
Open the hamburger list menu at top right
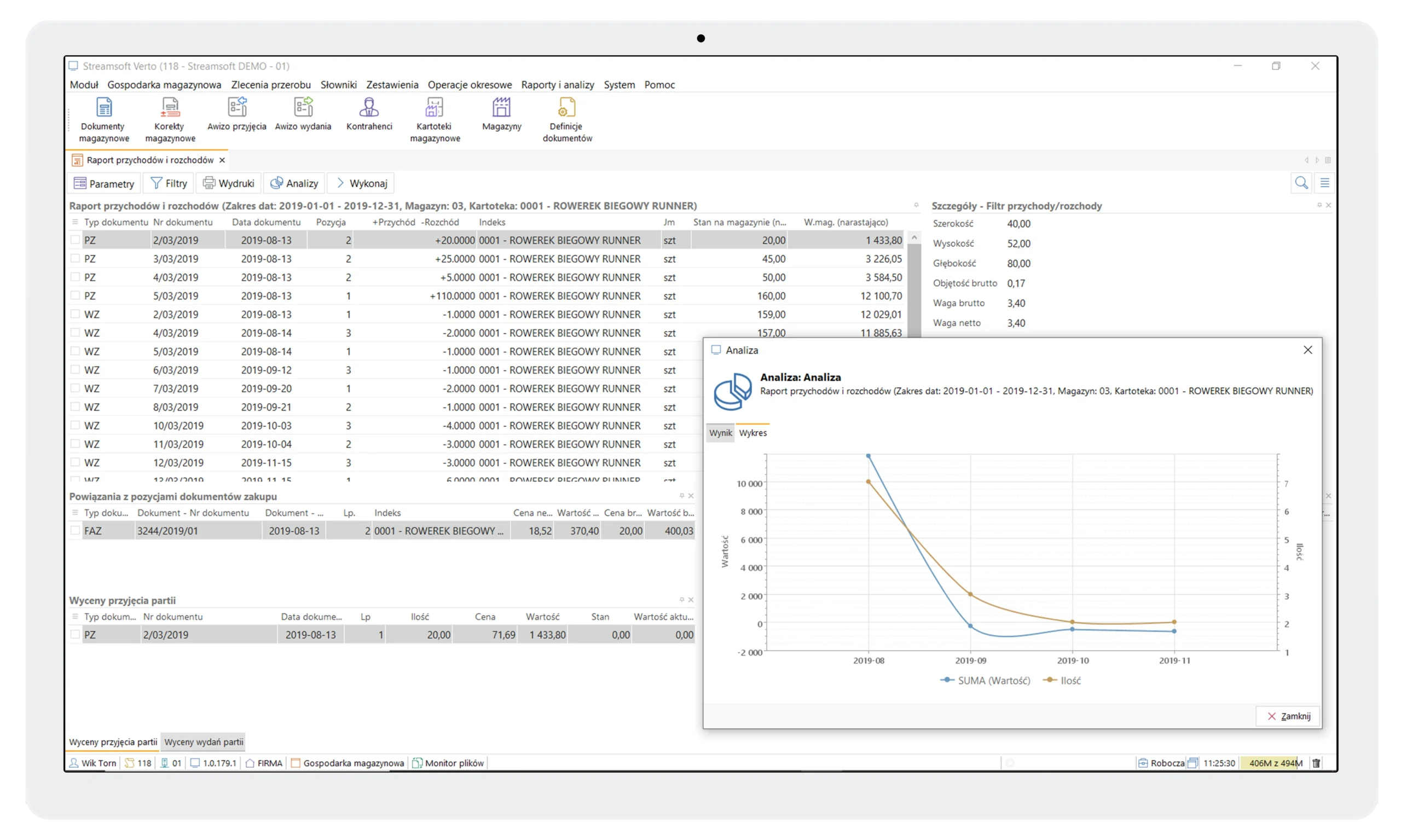click(1324, 183)
